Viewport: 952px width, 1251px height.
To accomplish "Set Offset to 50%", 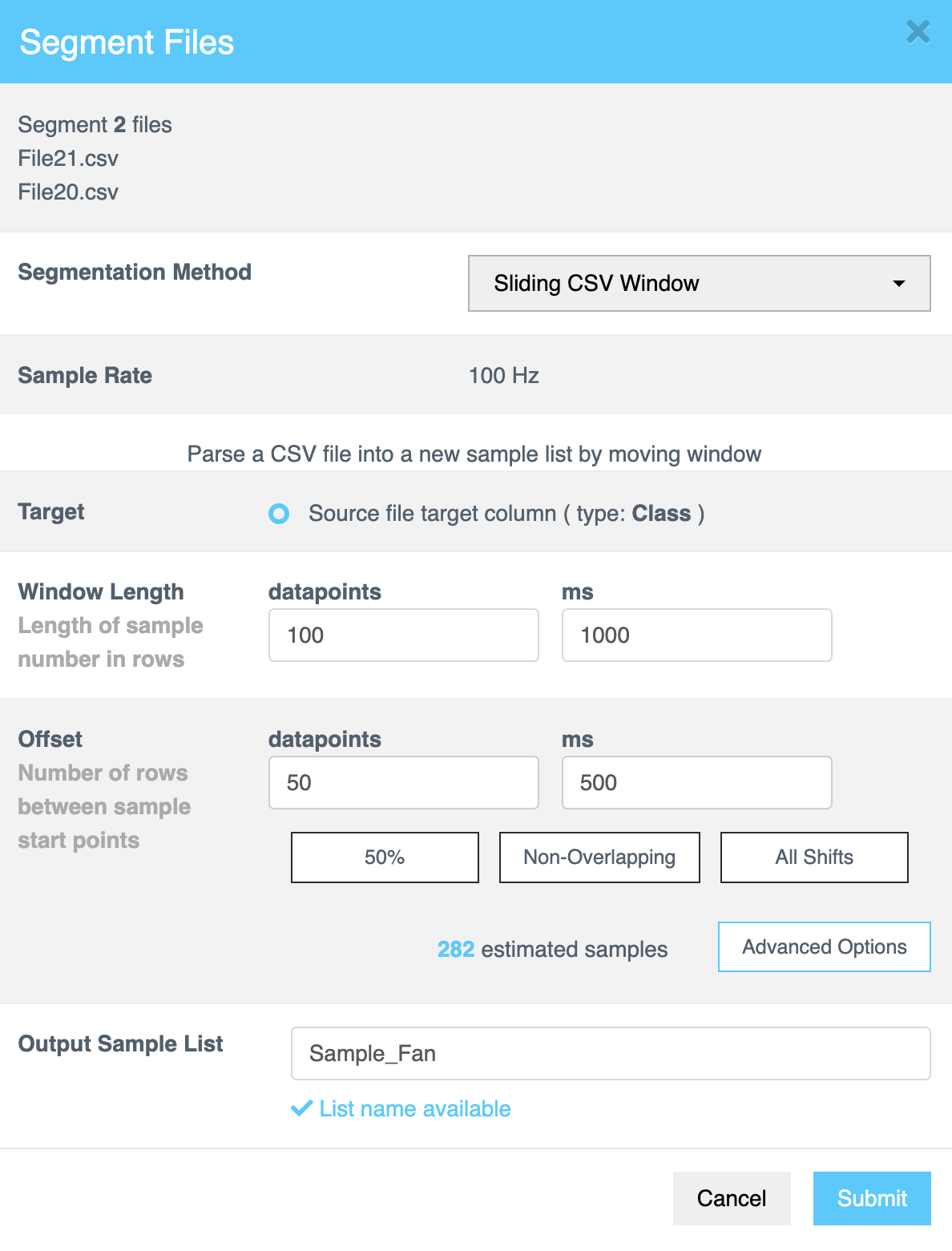I will pos(384,857).
